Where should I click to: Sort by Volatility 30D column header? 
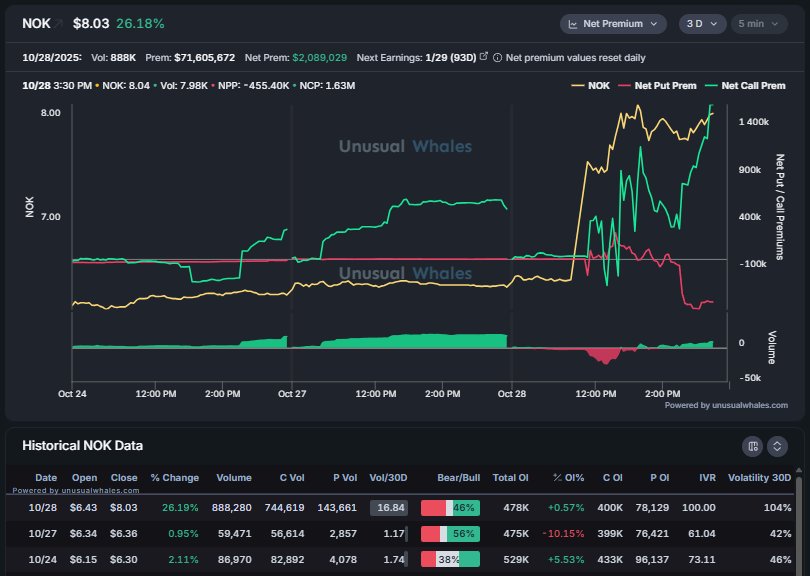pyautogui.click(x=759, y=478)
